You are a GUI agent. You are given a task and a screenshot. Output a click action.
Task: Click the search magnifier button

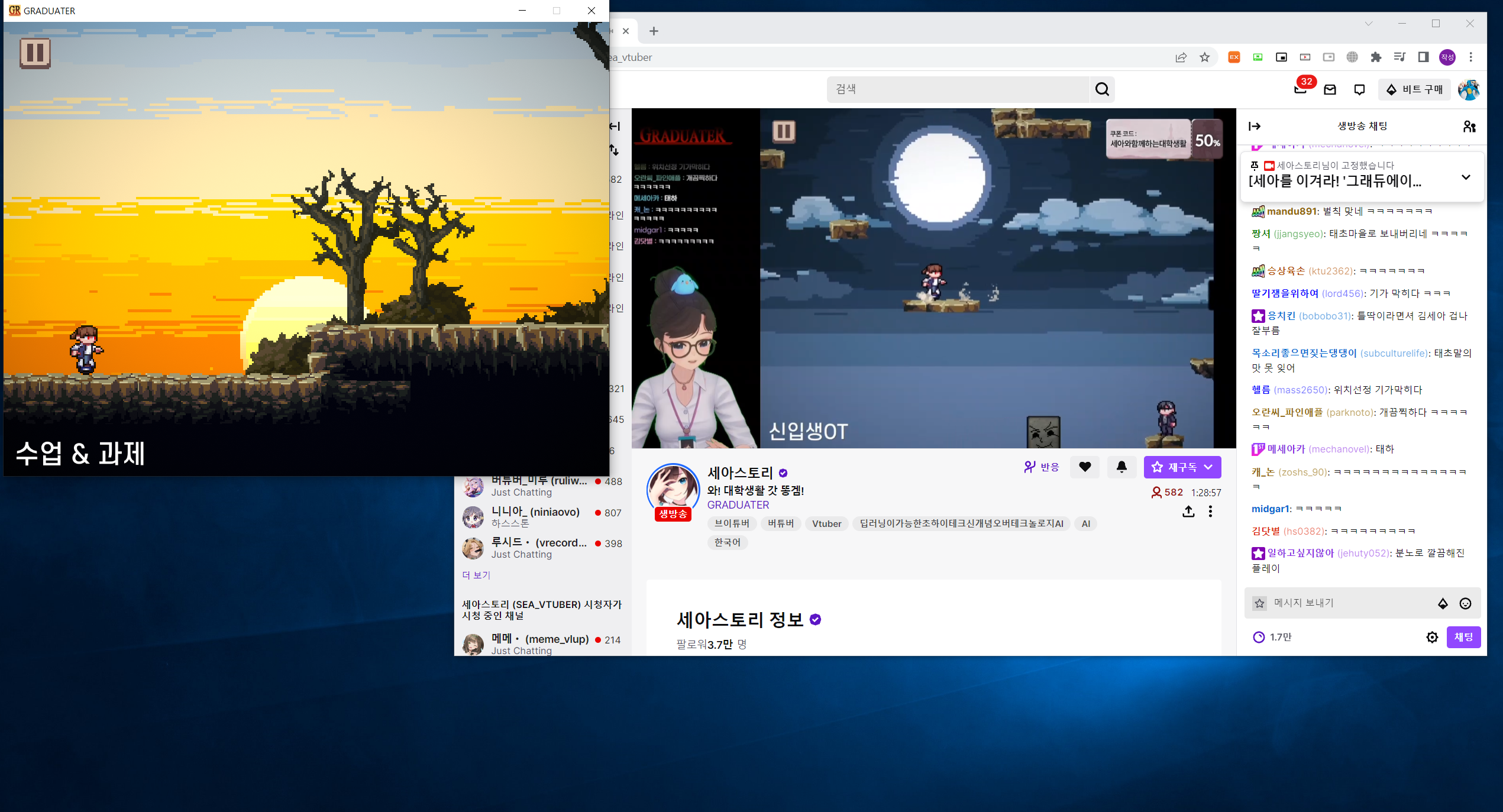[x=1102, y=89]
